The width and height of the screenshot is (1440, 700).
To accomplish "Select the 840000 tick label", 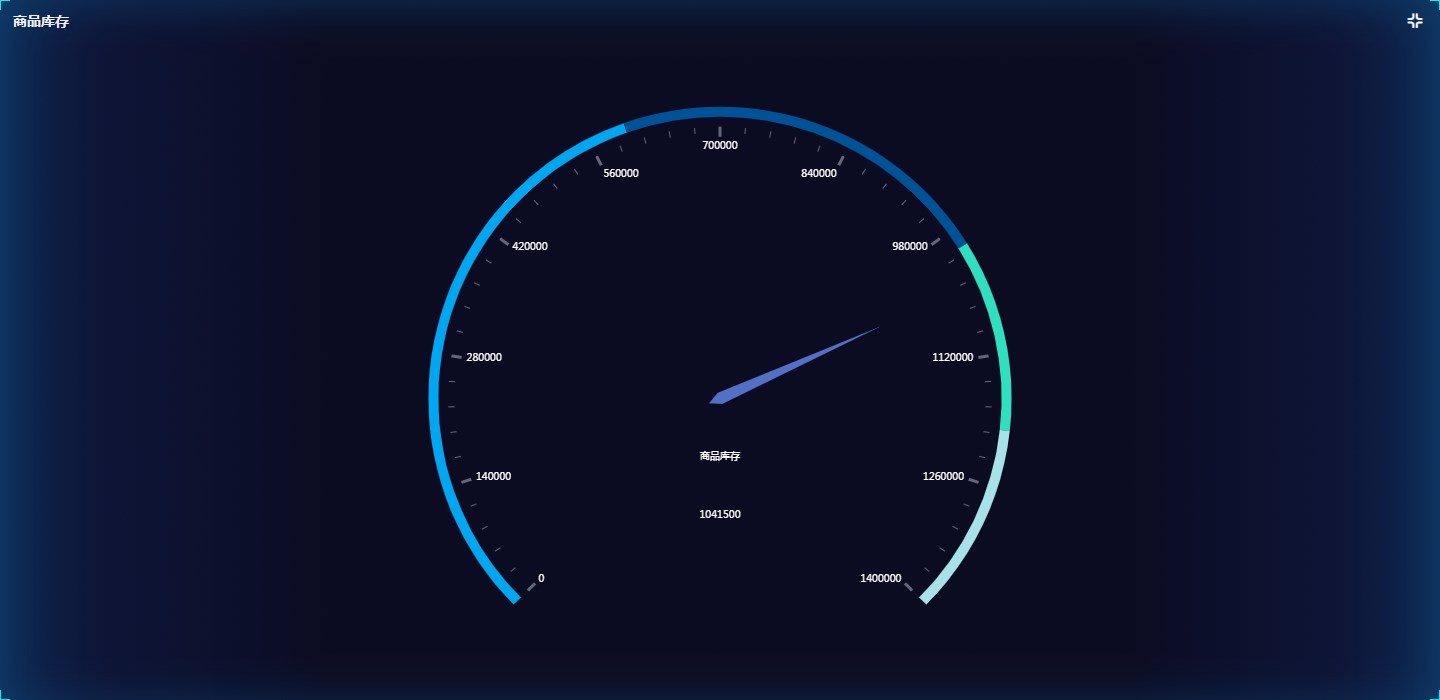I will (x=819, y=173).
